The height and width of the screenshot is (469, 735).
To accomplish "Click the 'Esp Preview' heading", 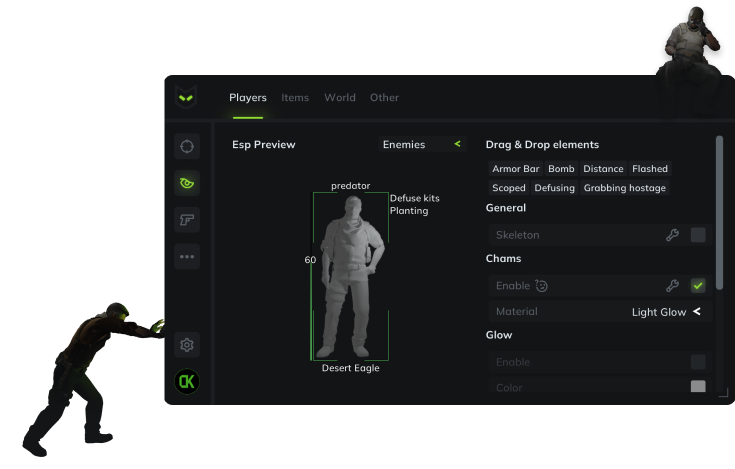I will (264, 144).
